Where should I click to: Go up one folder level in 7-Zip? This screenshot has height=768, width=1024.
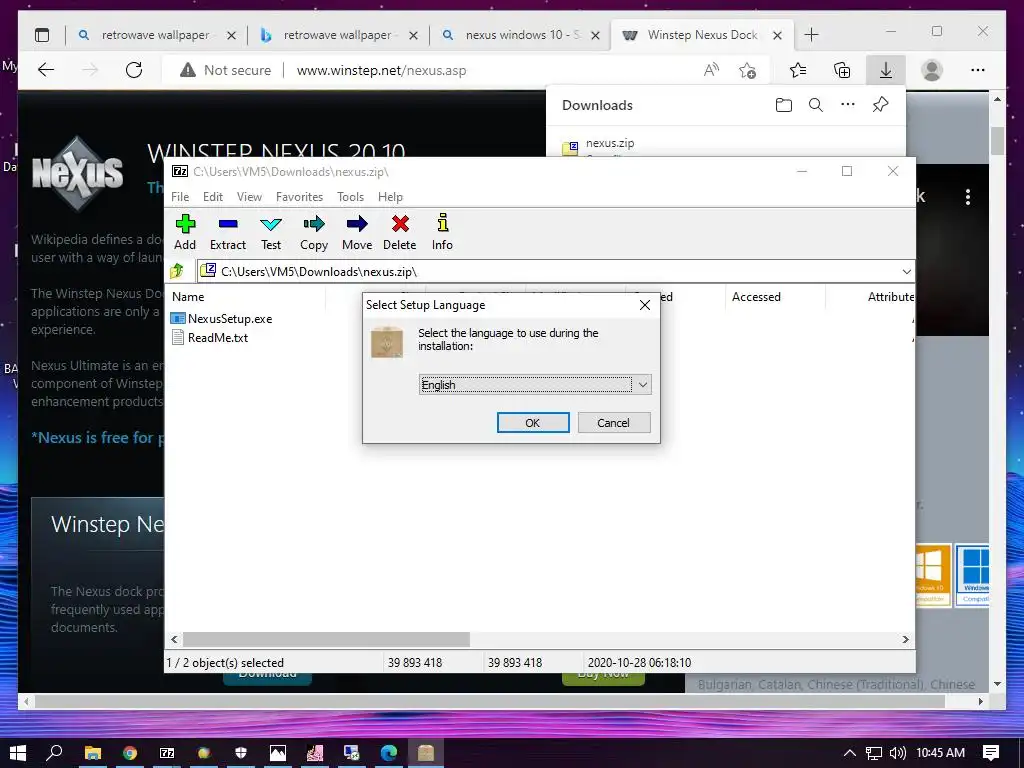(177, 270)
